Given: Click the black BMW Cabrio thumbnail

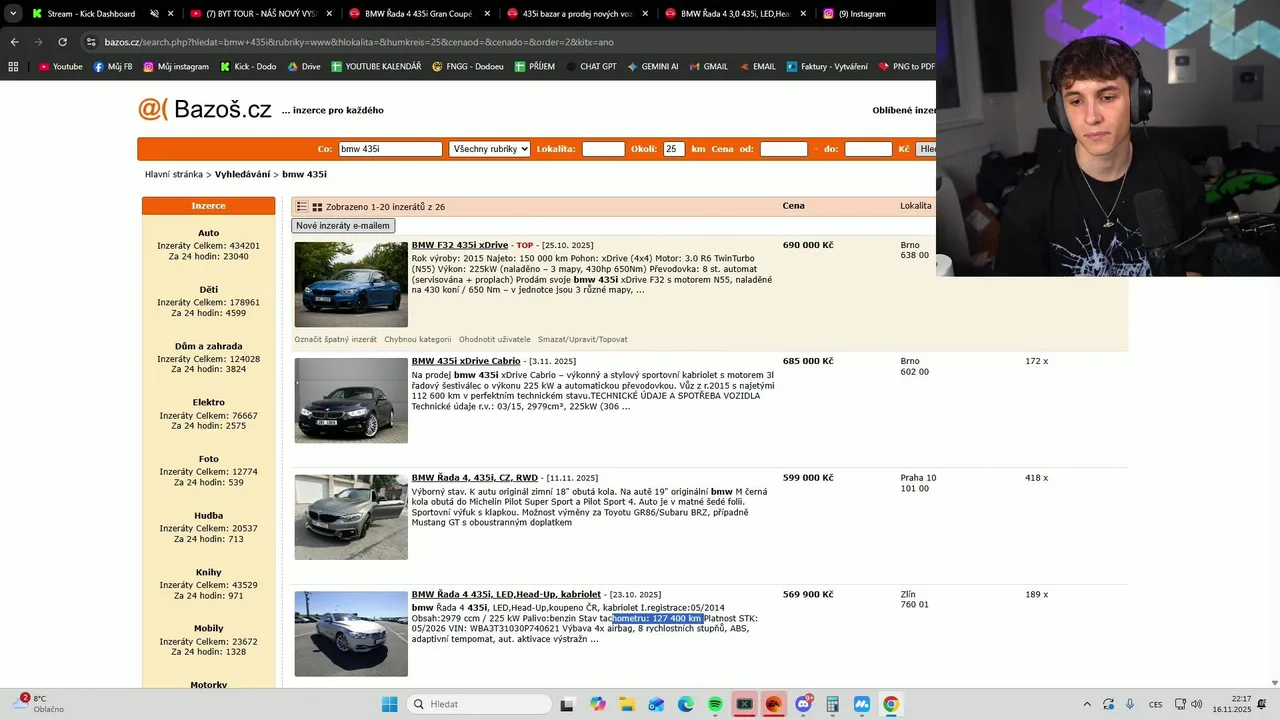Looking at the screenshot, I should coord(351,400).
